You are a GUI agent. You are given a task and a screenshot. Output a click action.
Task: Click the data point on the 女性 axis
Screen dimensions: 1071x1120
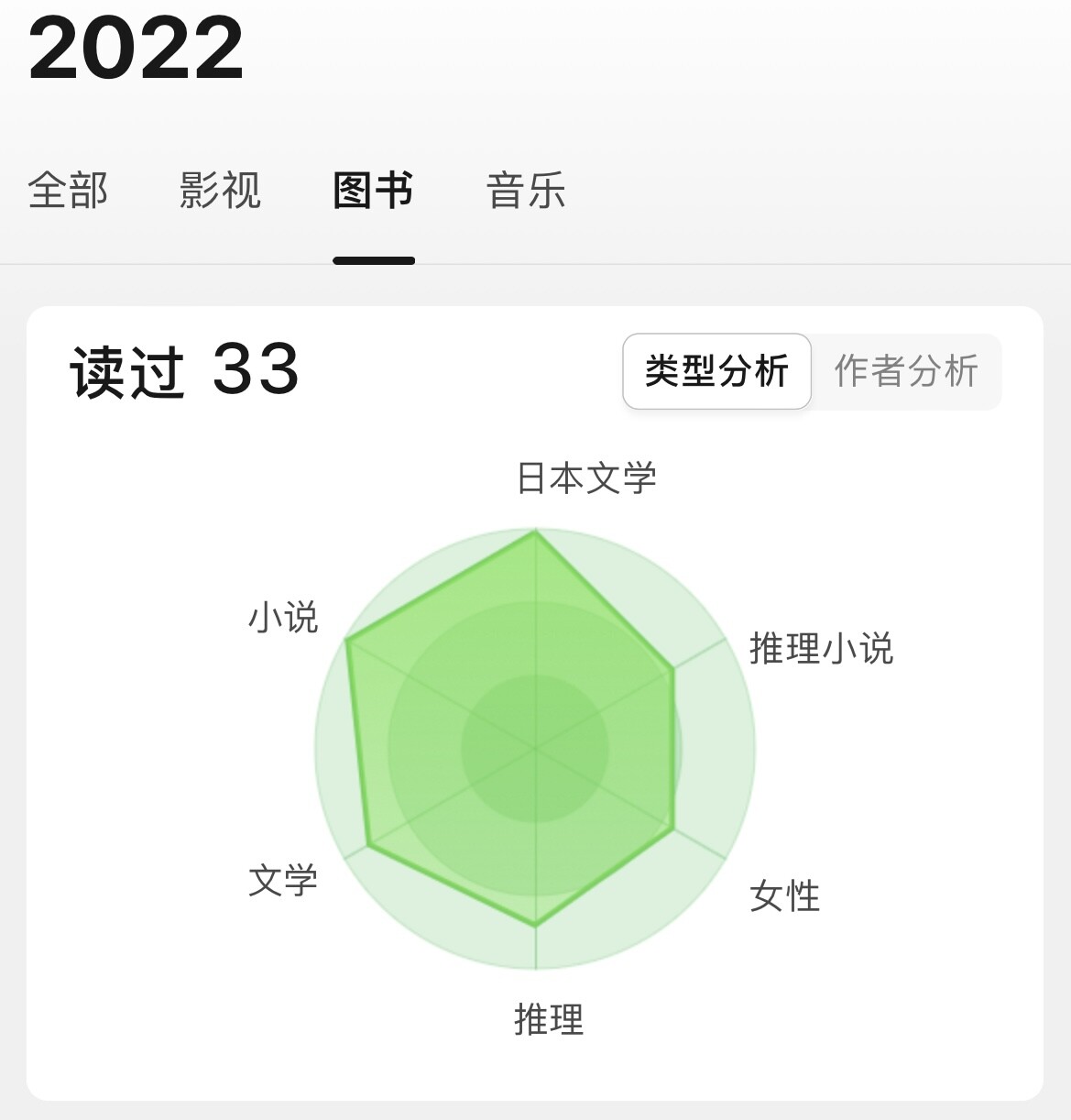(x=674, y=829)
